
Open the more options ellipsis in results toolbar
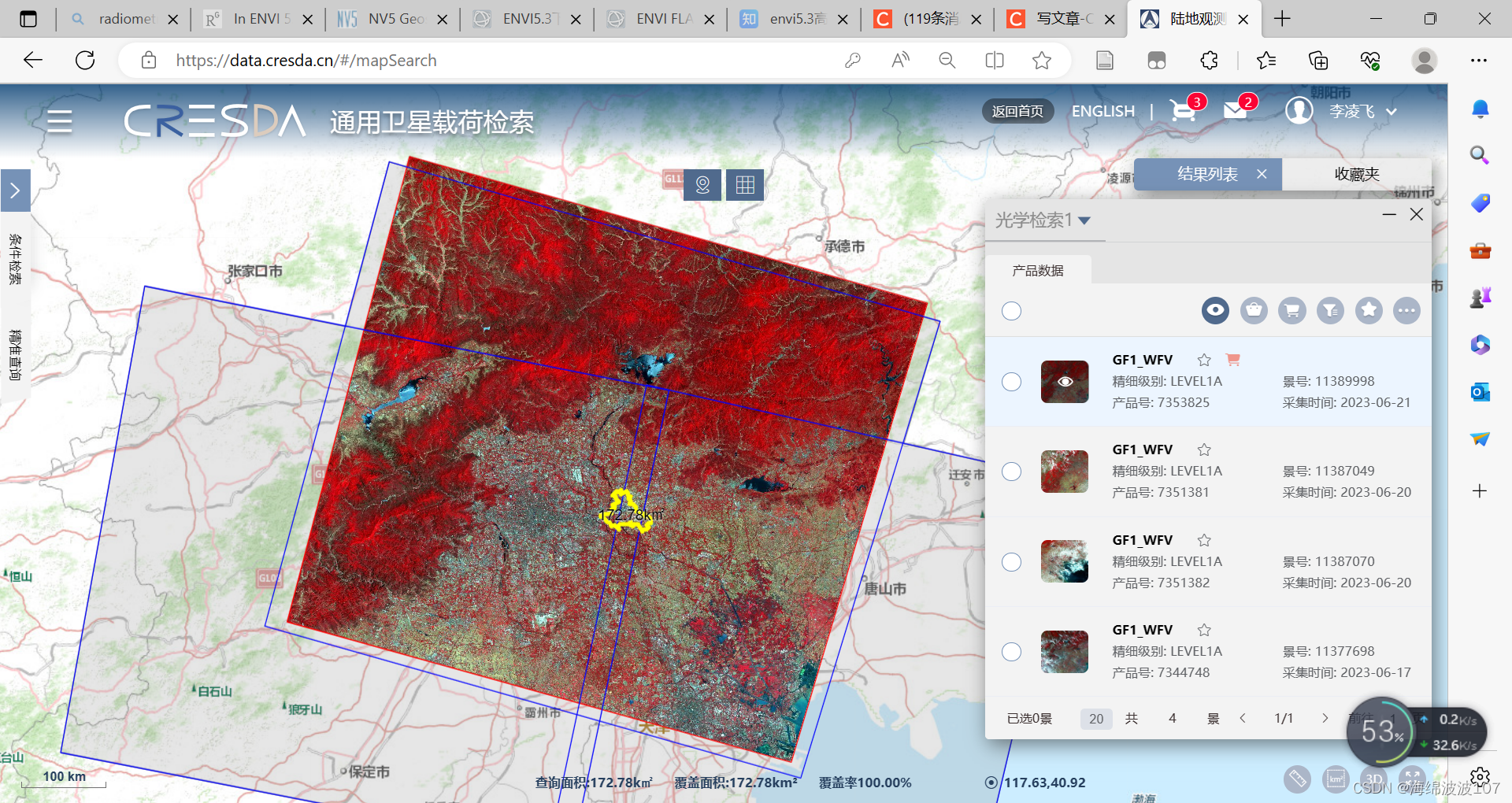click(1406, 311)
